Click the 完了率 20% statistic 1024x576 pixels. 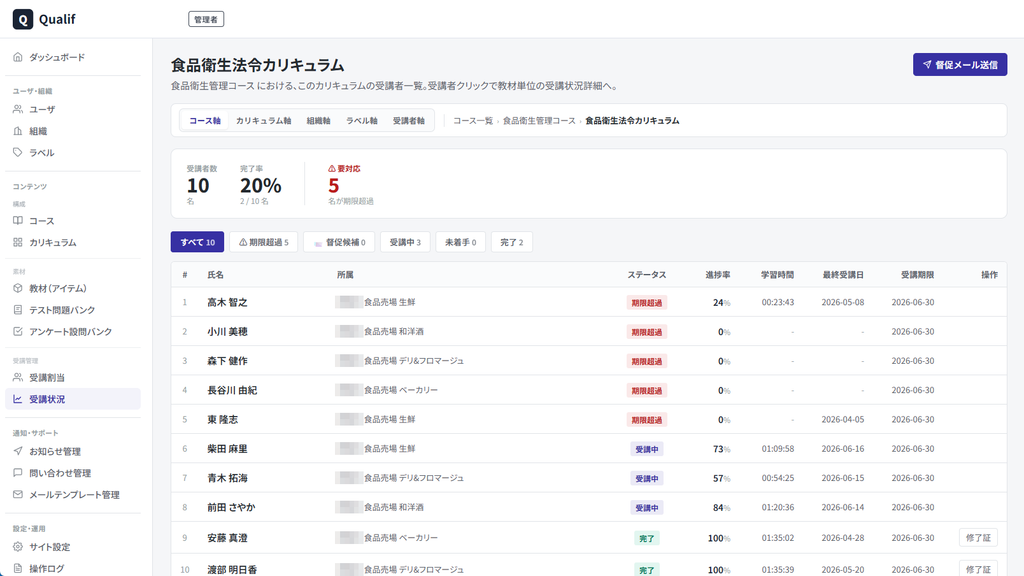point(261,185)
